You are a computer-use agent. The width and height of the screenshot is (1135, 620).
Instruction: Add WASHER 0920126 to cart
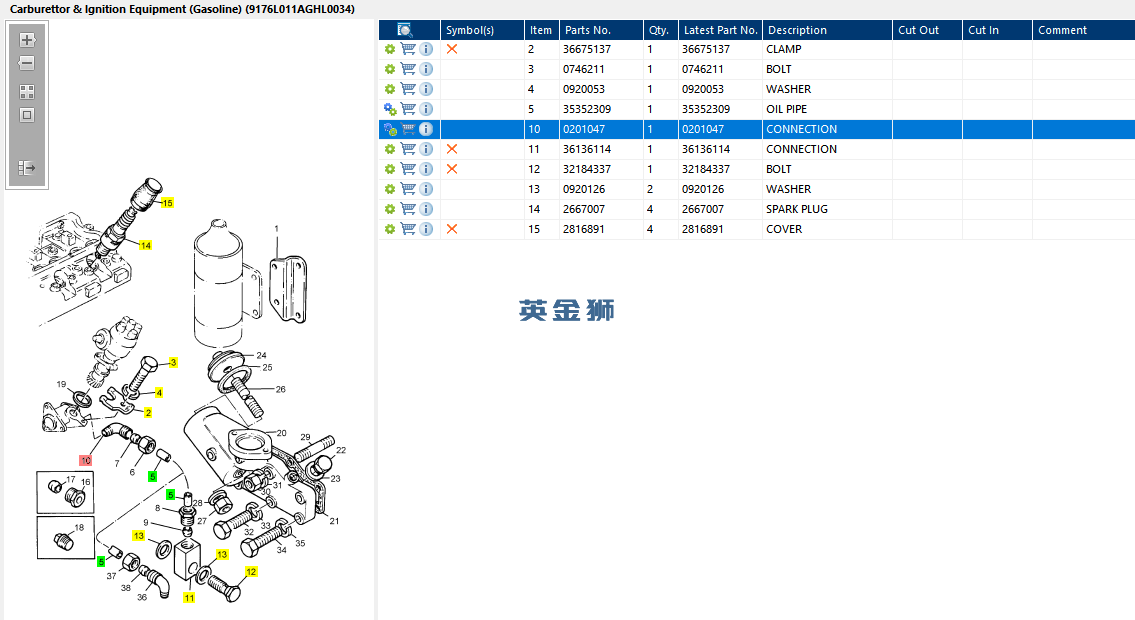pos(408,189)
